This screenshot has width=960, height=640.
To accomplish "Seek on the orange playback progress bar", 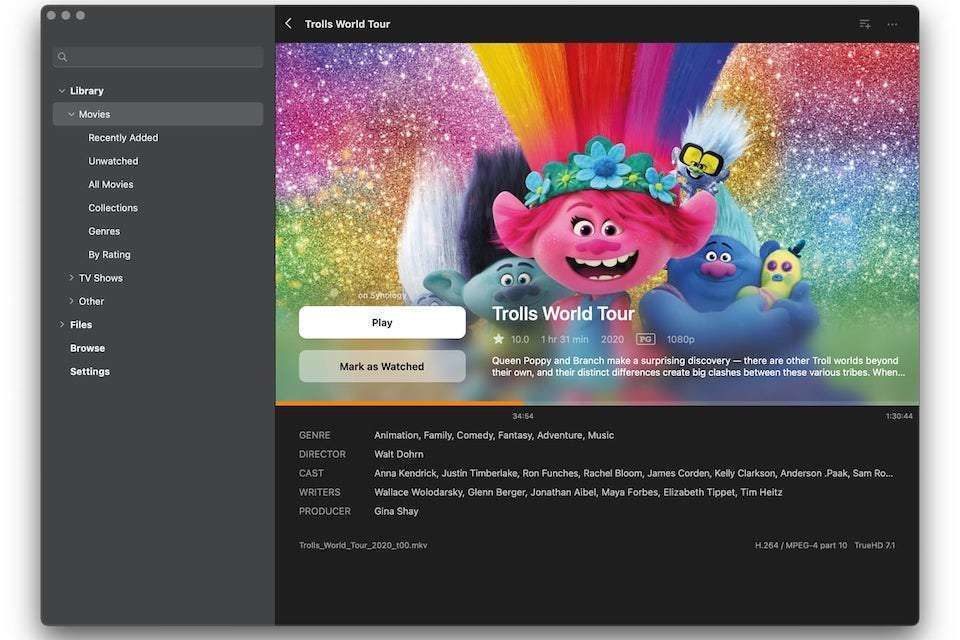I will tap(597, 403).
